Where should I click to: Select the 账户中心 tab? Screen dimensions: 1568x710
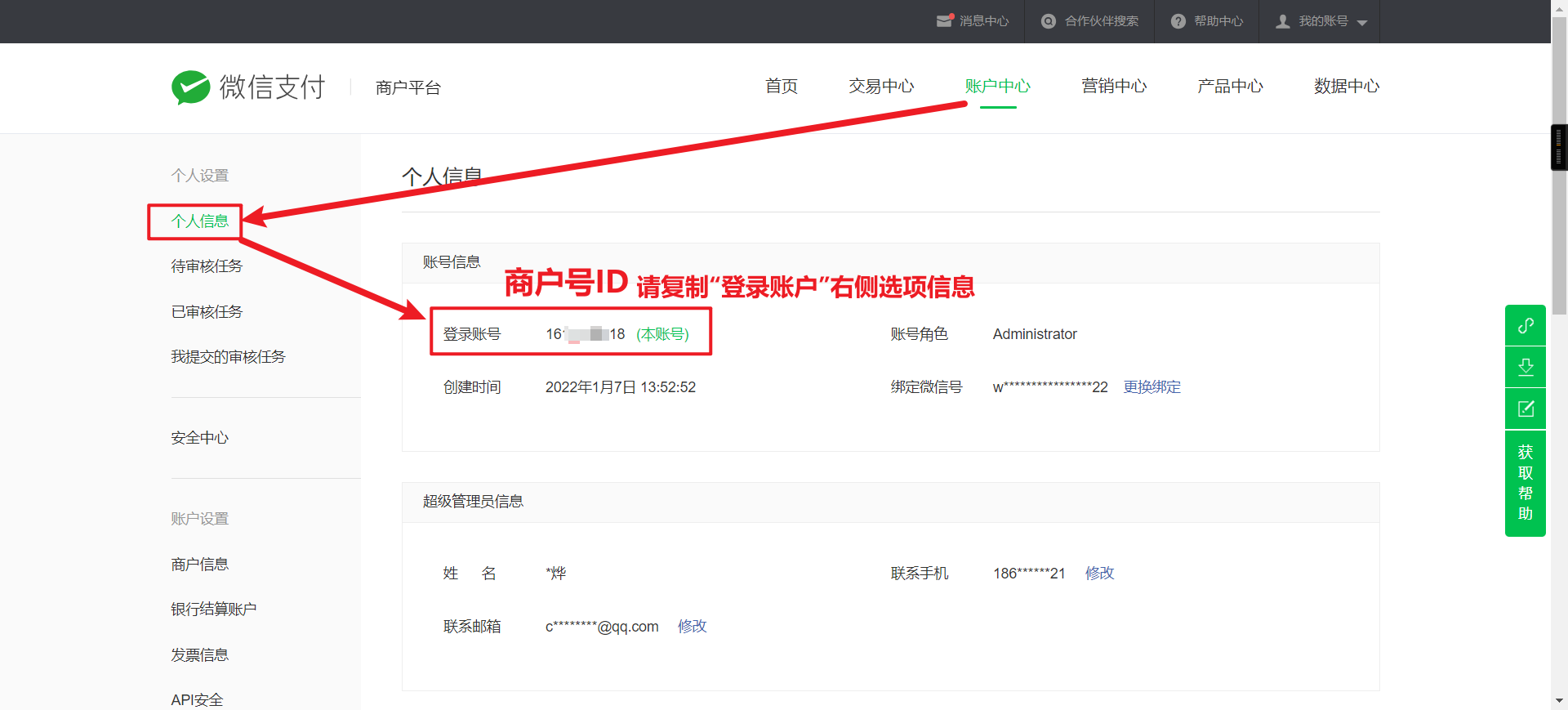tap(998, 86)
